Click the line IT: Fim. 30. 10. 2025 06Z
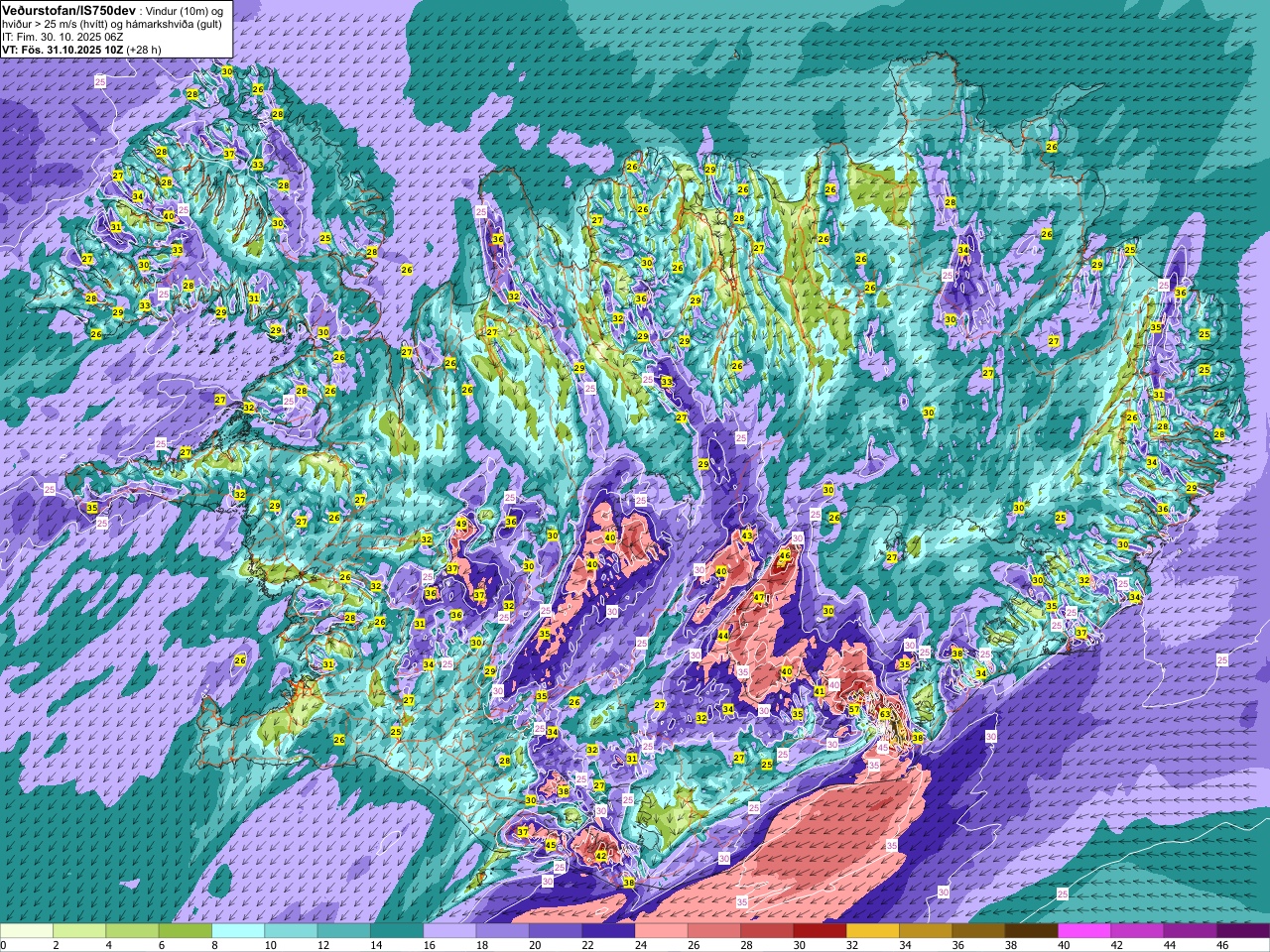 (63, 36)
